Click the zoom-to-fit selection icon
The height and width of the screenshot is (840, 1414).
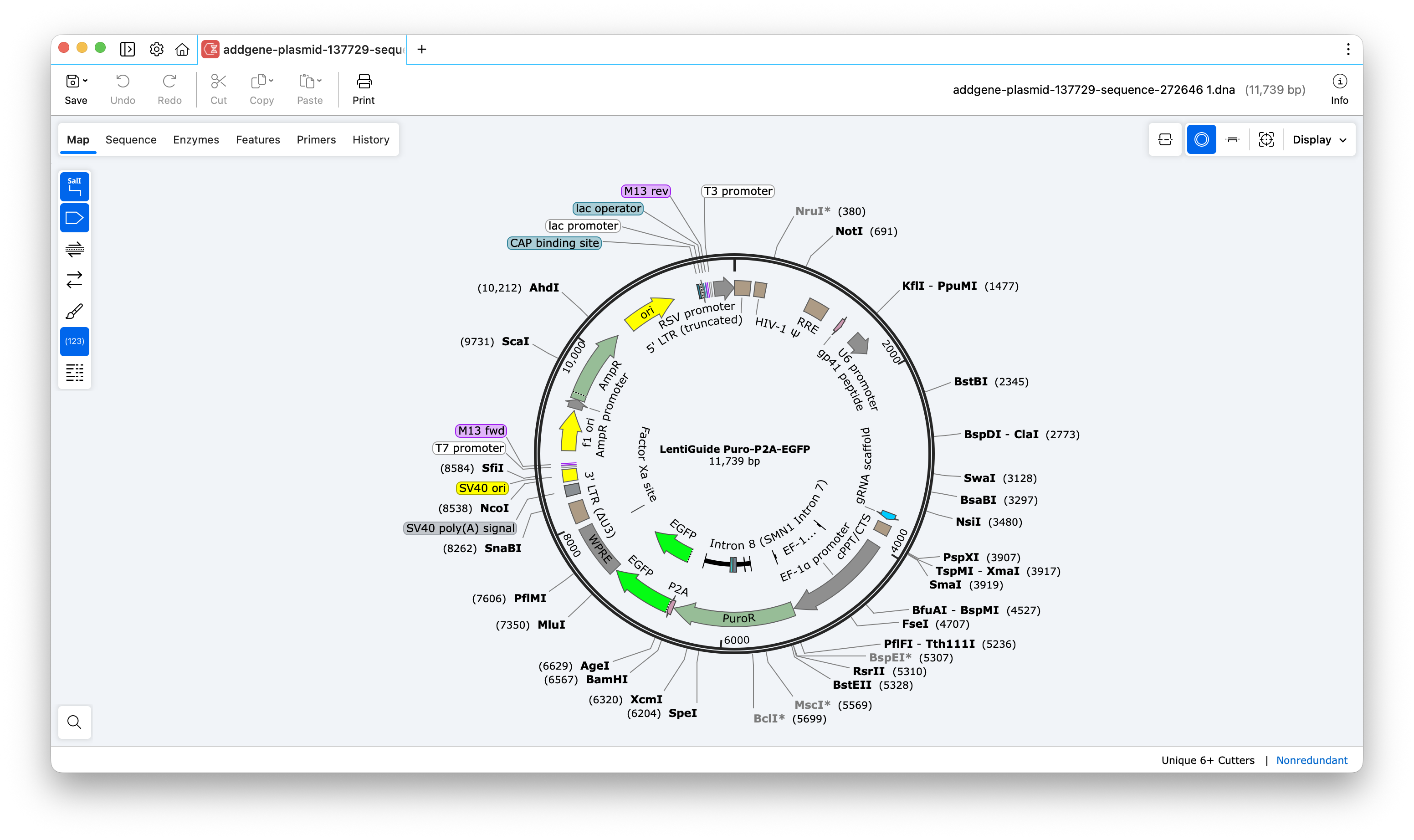[x=1265, y=139]
